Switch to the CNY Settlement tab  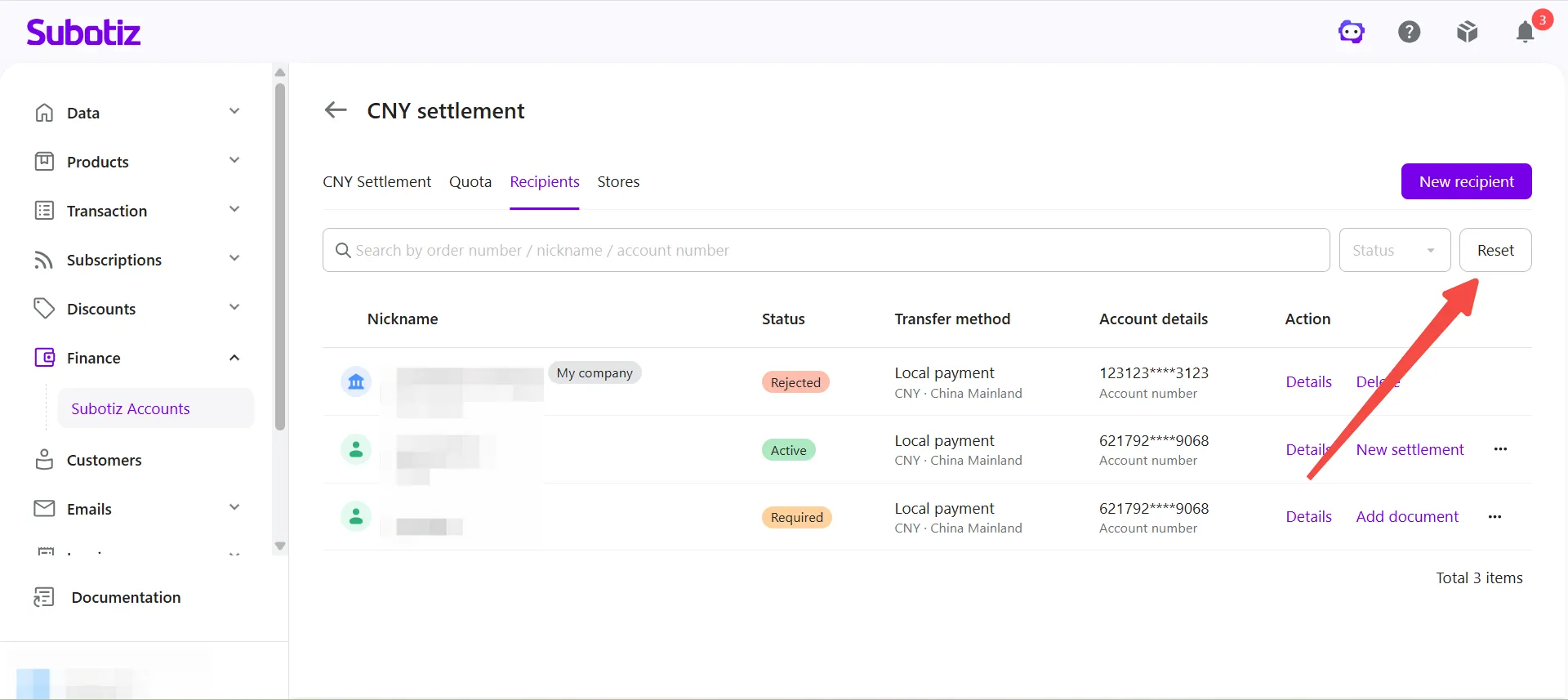(x=376, y=181)
